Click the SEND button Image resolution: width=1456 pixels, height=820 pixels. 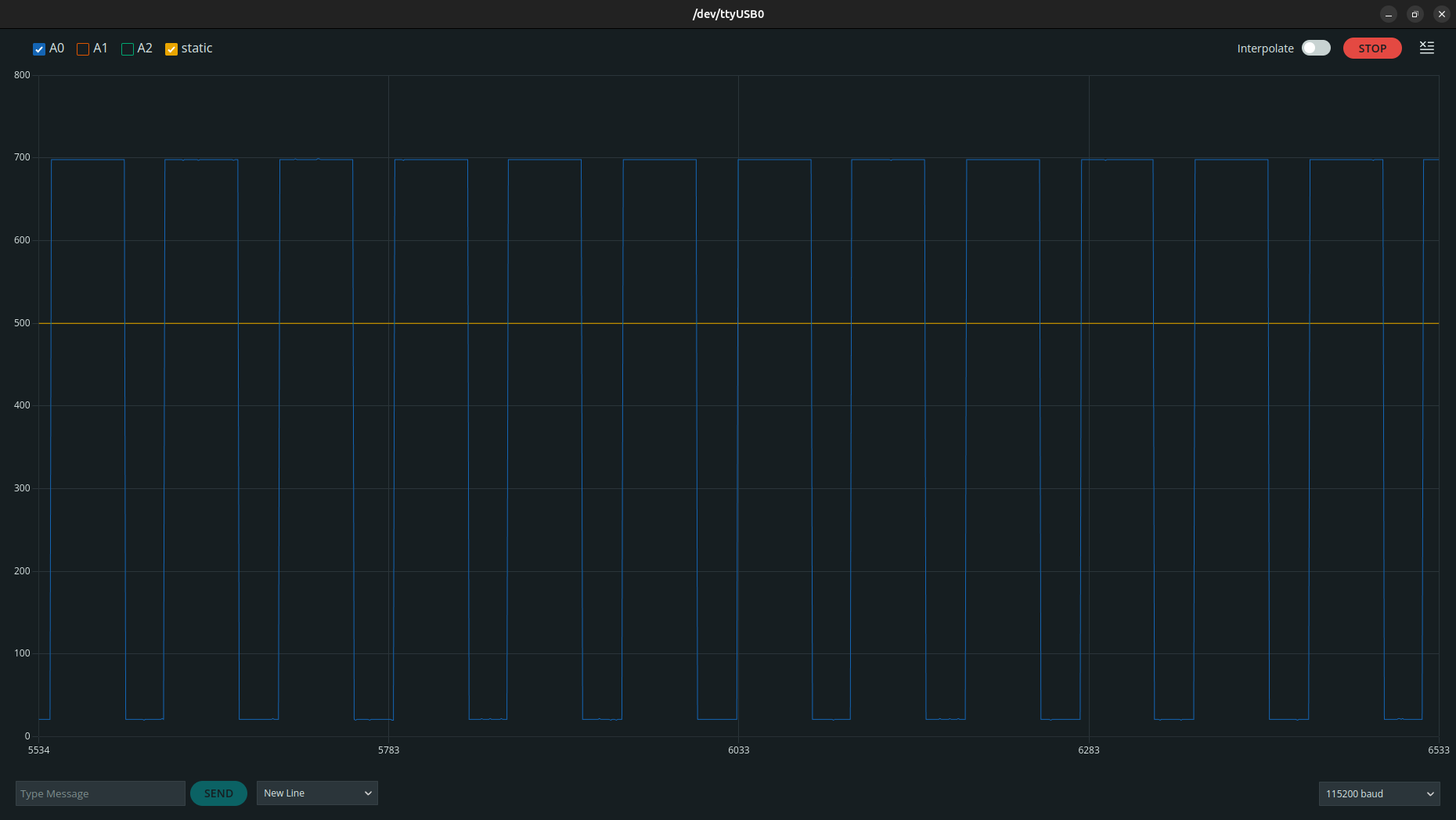(218, 793)
